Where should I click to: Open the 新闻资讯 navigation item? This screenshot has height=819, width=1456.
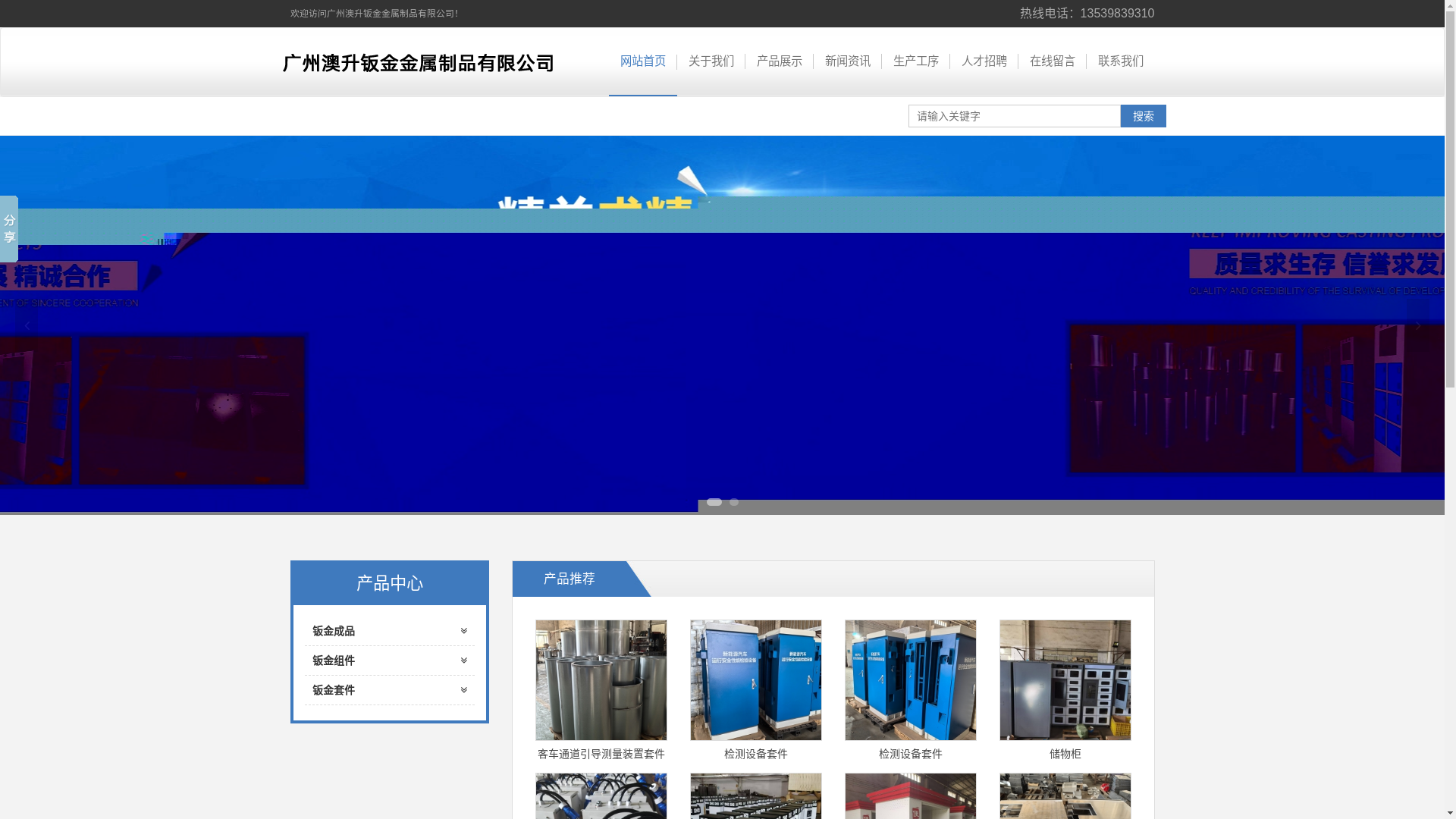tap(847, 61)
